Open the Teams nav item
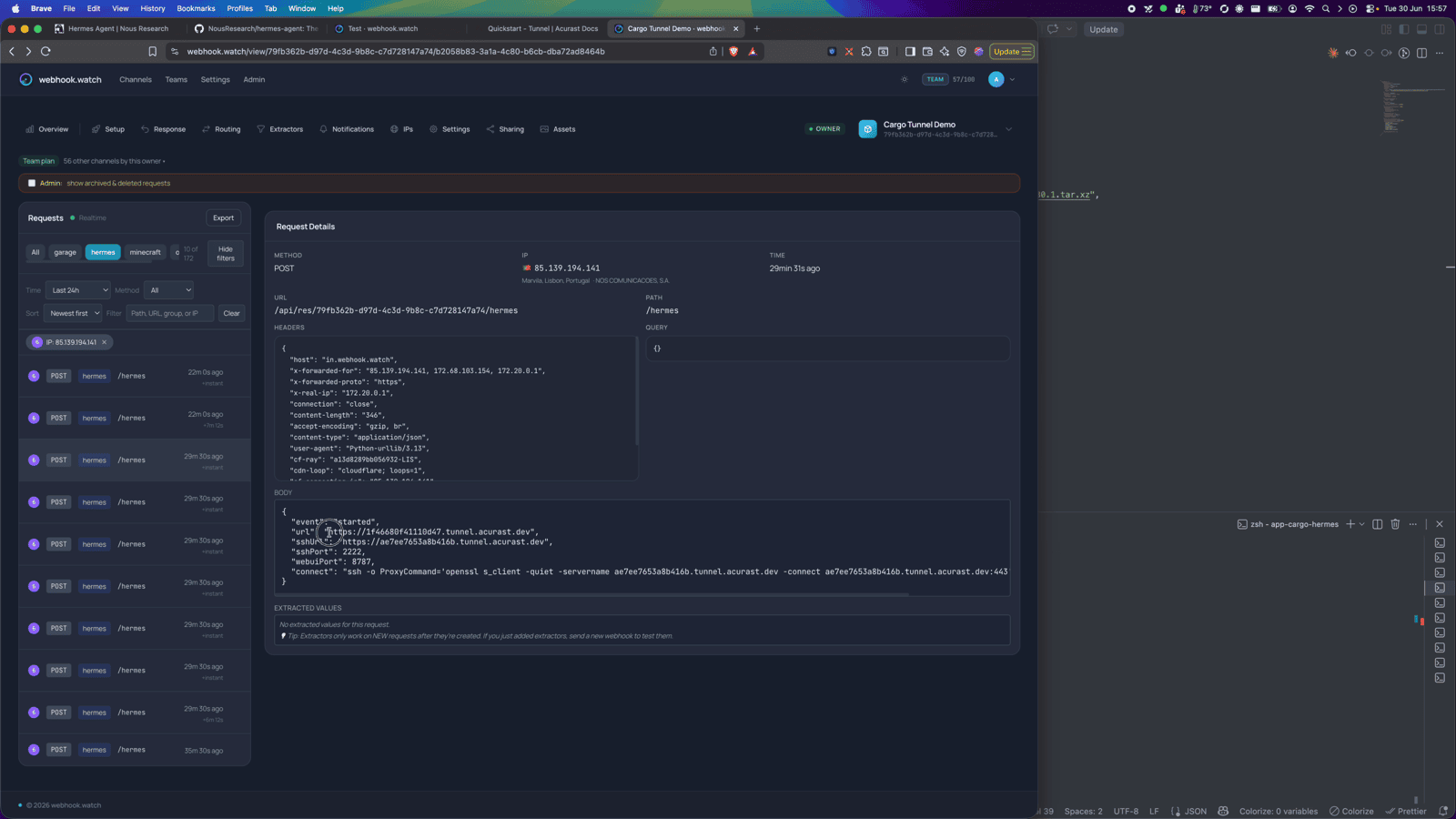1456x819 pixels. click(x=177, y=79)
